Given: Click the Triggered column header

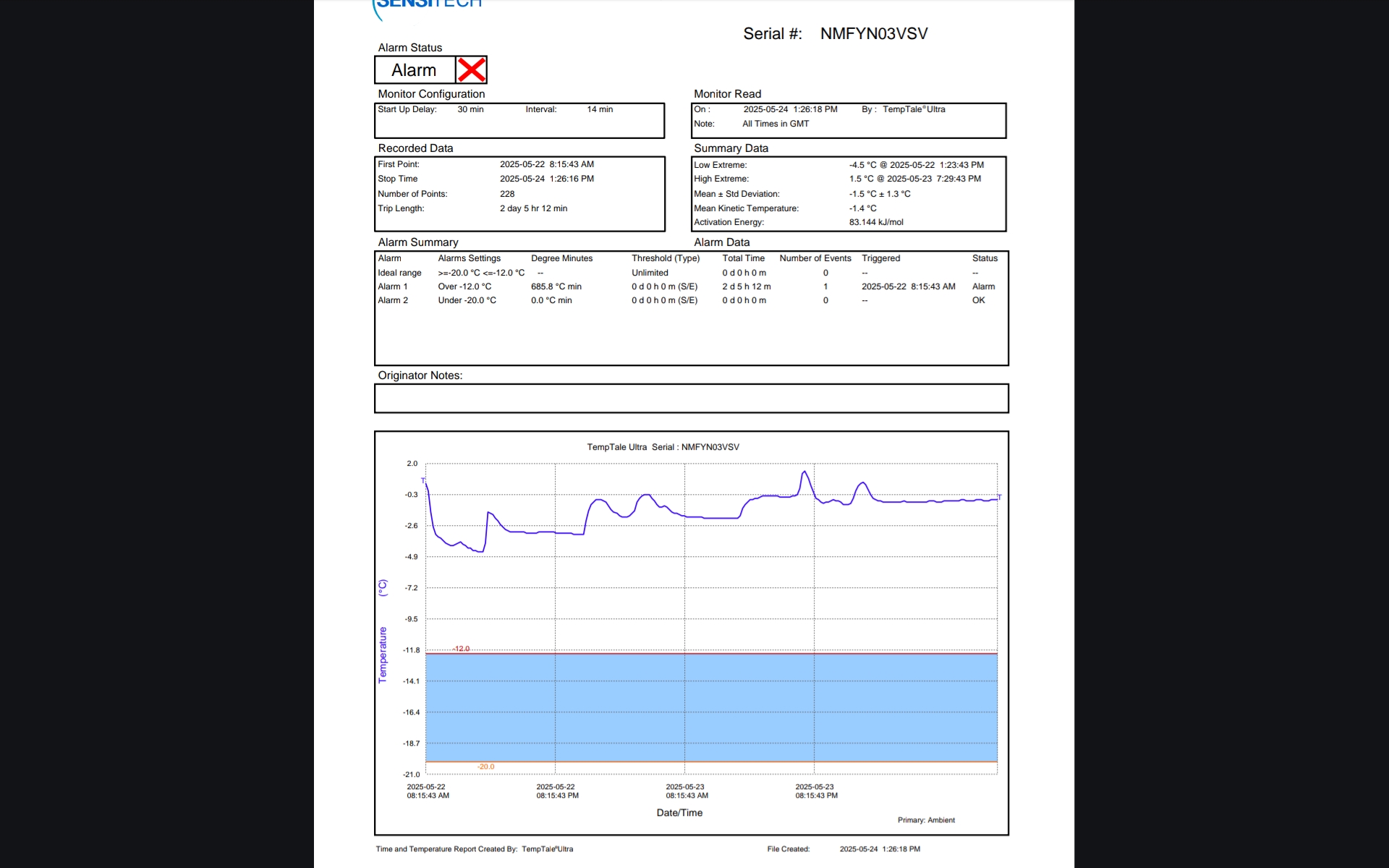Looking at the screenshot, I should pos(880,258).
